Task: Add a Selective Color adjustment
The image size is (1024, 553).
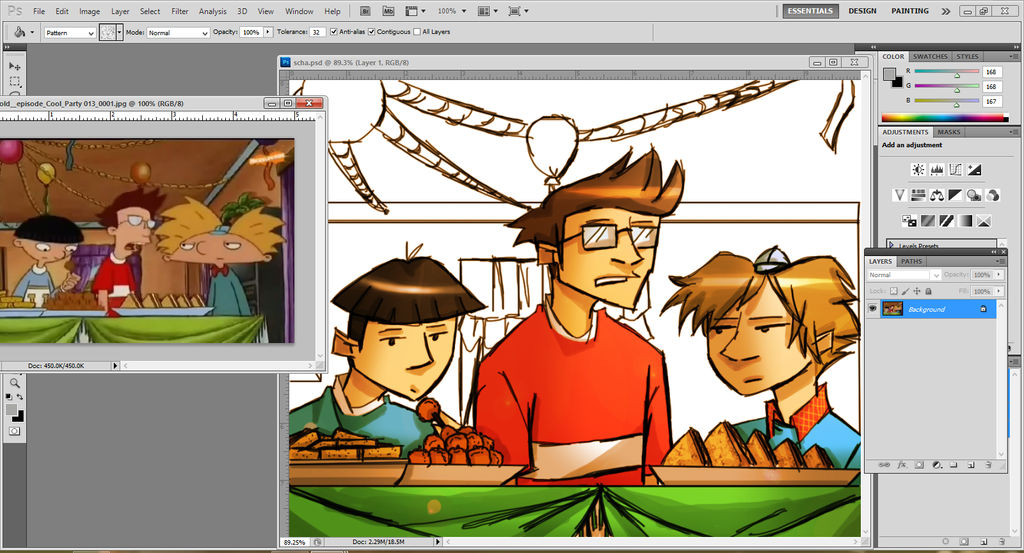Action: pyautogui.click(x=984, y=221)
